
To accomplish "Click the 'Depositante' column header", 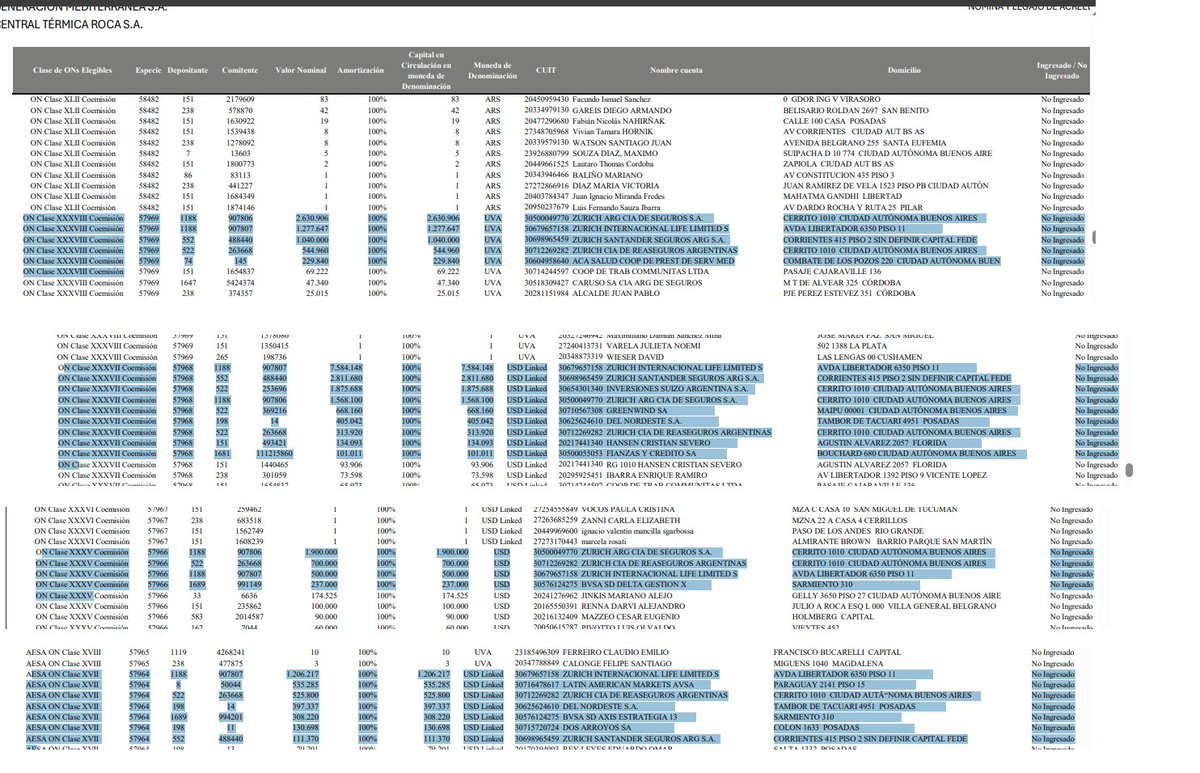I will tap(188, 72).
